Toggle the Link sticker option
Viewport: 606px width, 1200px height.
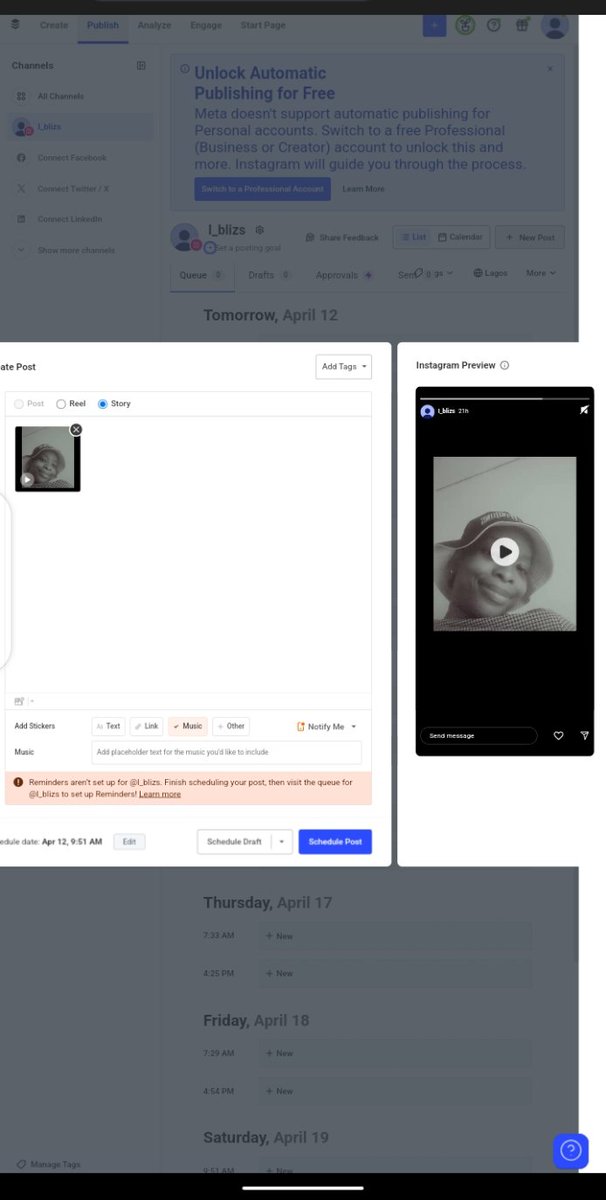[146, 726]
